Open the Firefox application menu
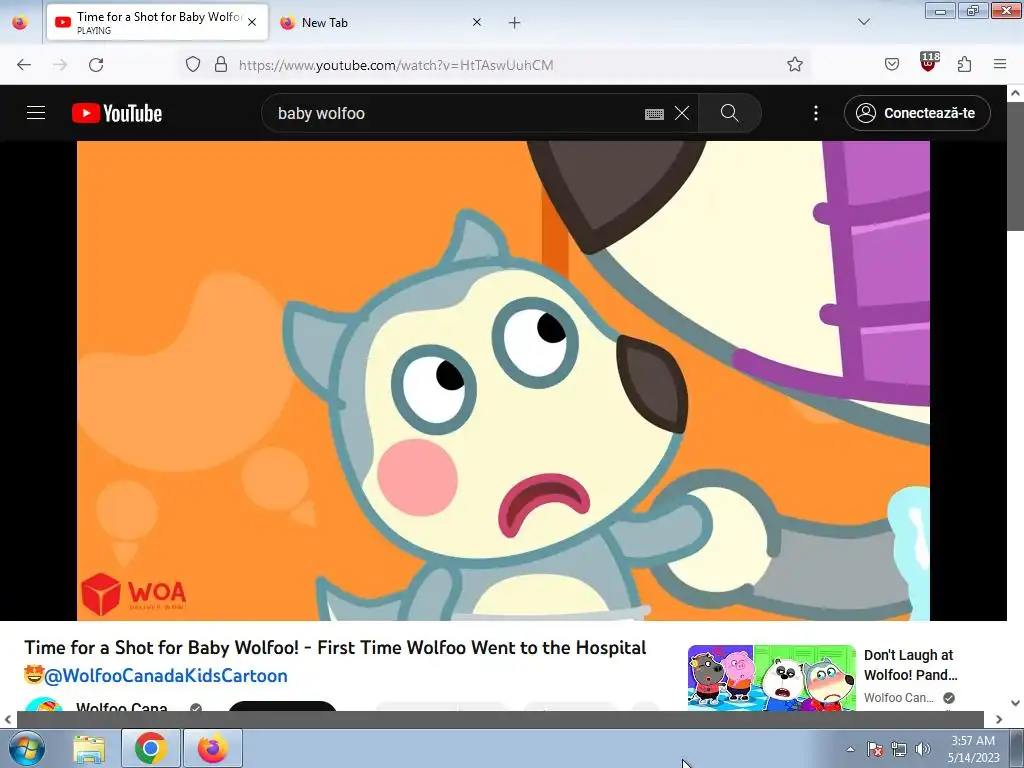The width and height of the screenshot is (1024, 768). 1000,64
